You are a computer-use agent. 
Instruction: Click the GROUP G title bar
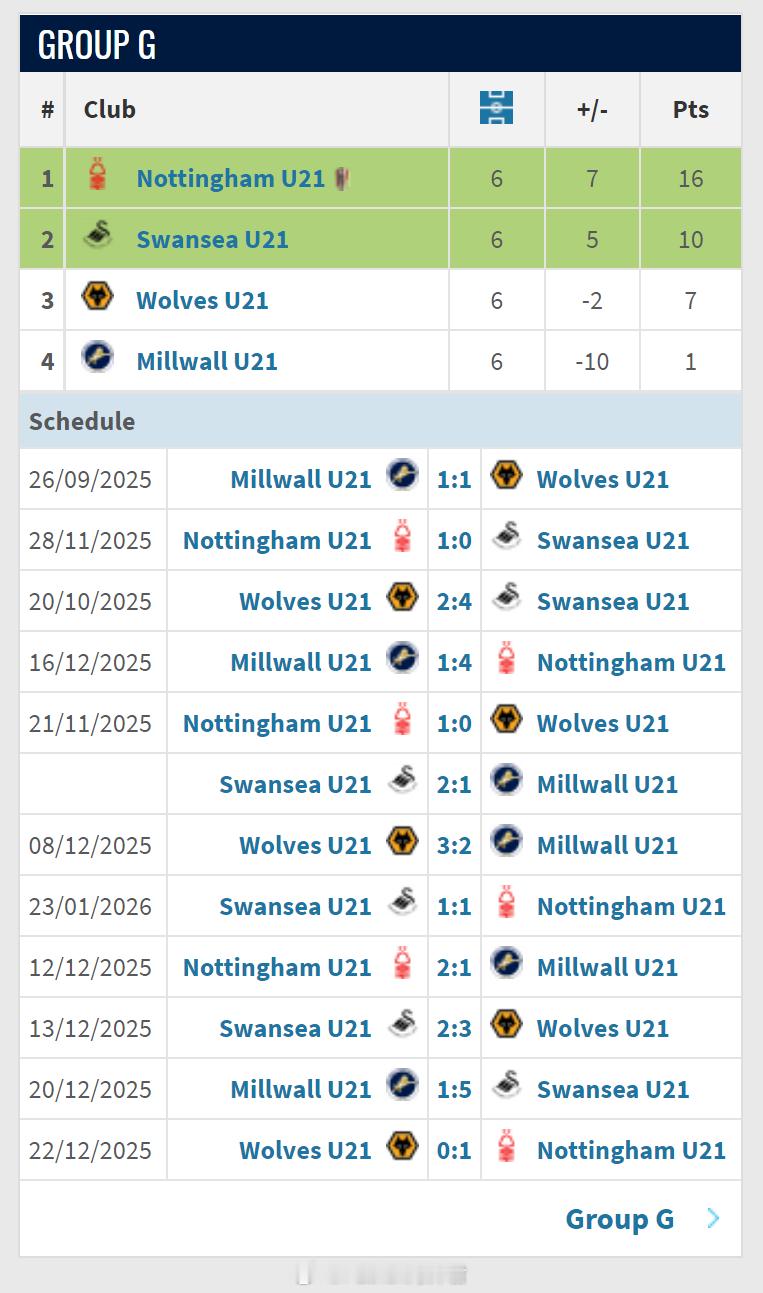click(x=380, y=44)
